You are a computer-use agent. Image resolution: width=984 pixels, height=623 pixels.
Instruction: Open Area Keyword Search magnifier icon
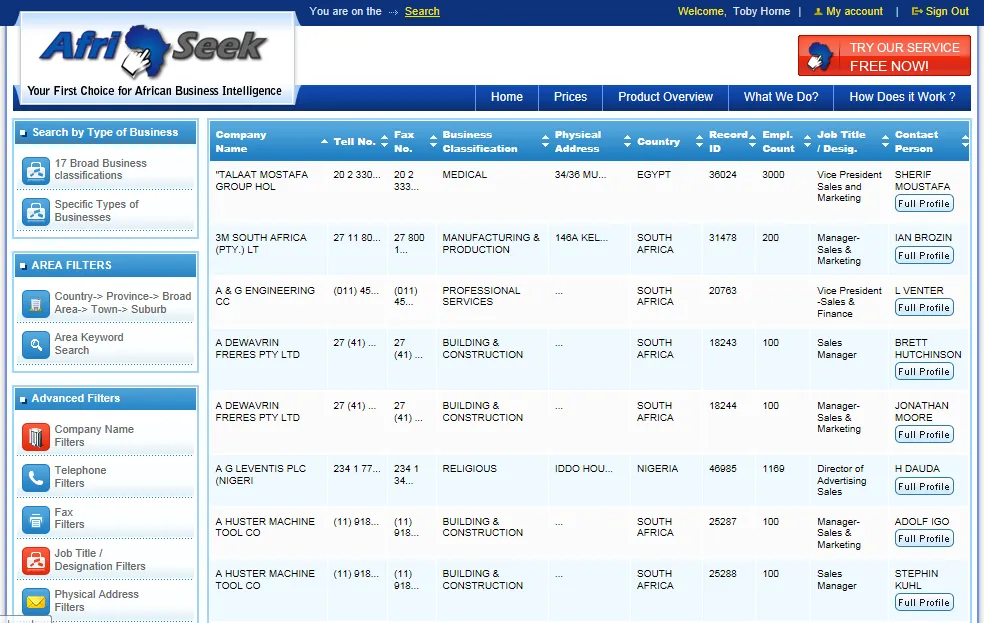(36, 344)
